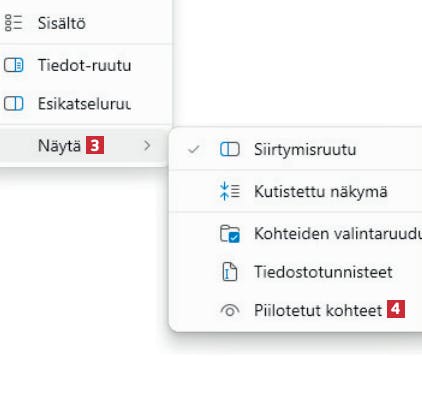Click the Tiedostotunnisteet file extension icon
The width and height of the screenshot is (422, 399).
pyautogui.click(x=230, y=272)
